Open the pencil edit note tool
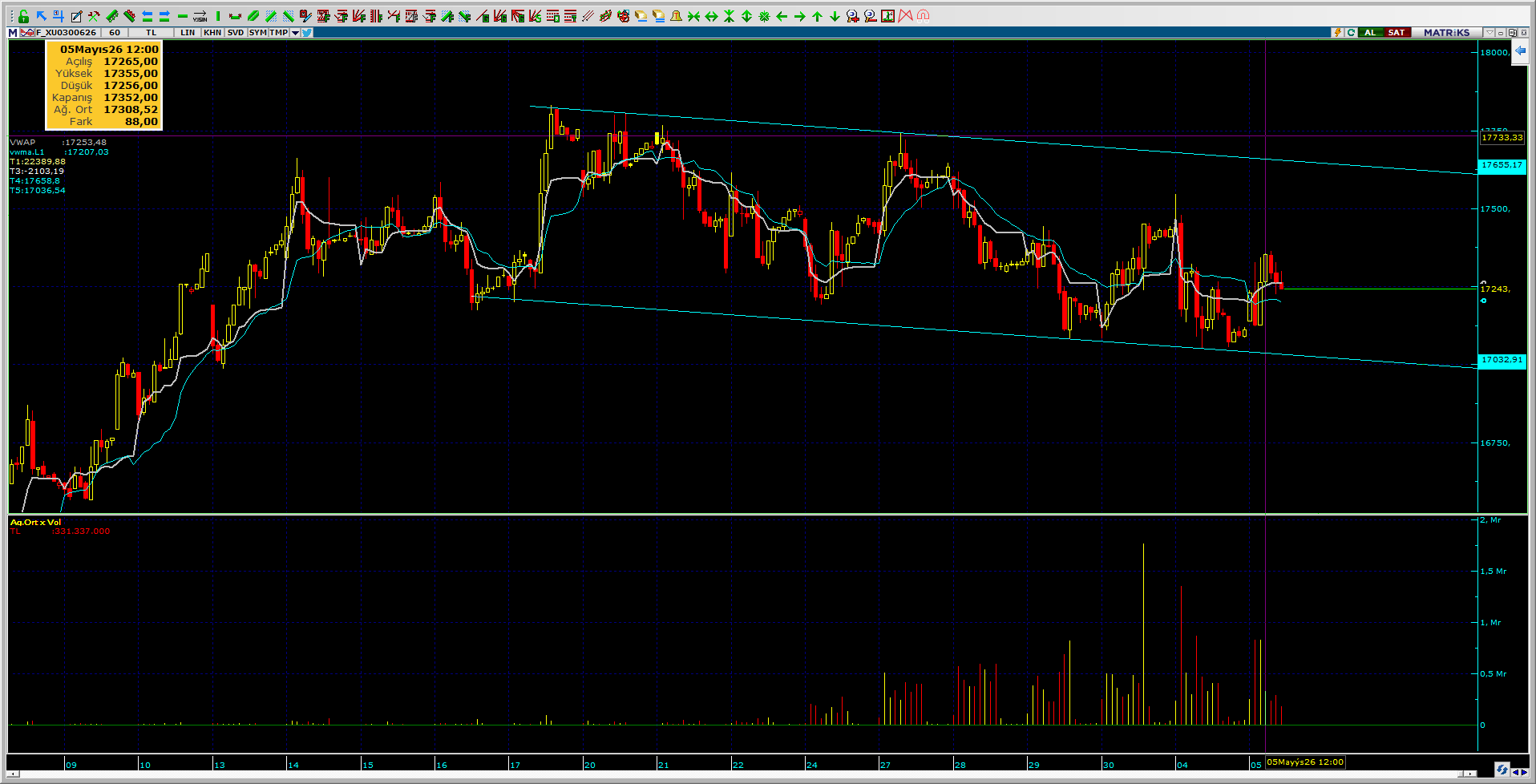Image resolution: width=1536 pixels, height=784 pixels. [x=76, y=16]
